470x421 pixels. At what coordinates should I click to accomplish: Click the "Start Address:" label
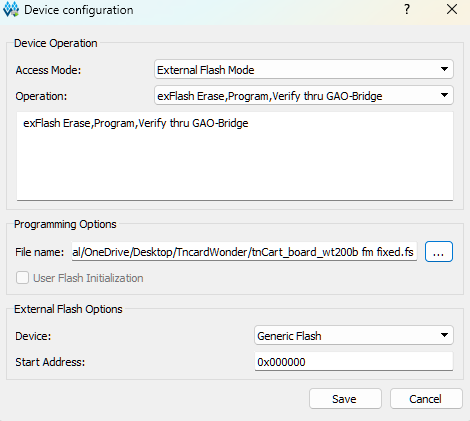click(x=50, y=362)
